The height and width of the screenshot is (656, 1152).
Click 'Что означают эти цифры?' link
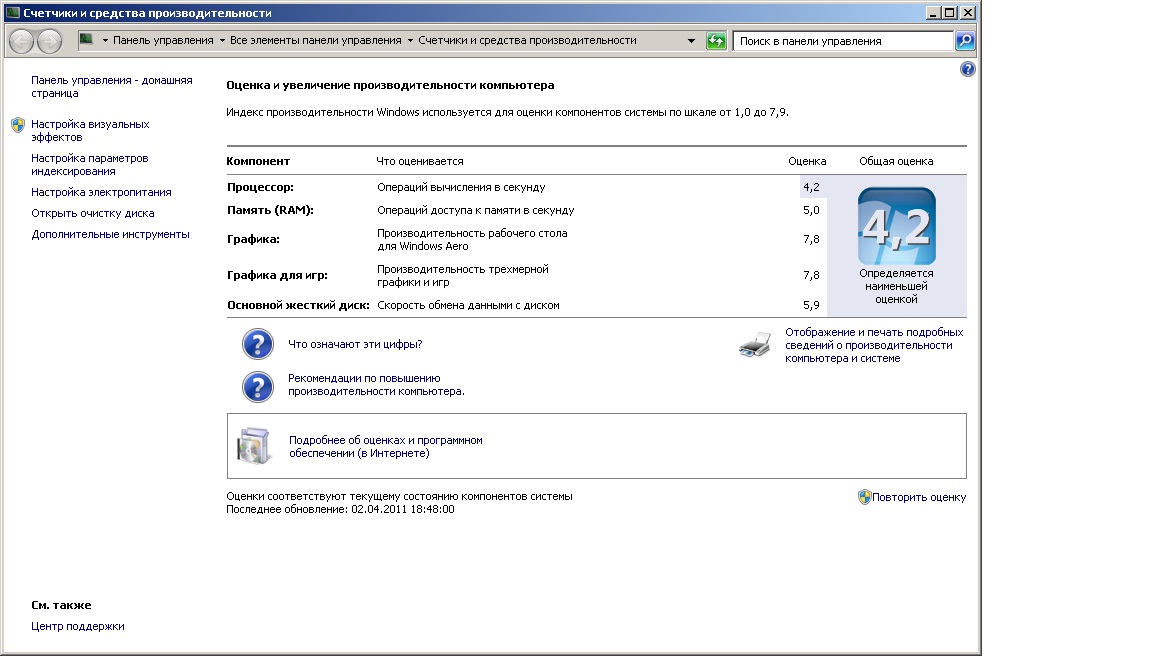(x=355, y=345)
